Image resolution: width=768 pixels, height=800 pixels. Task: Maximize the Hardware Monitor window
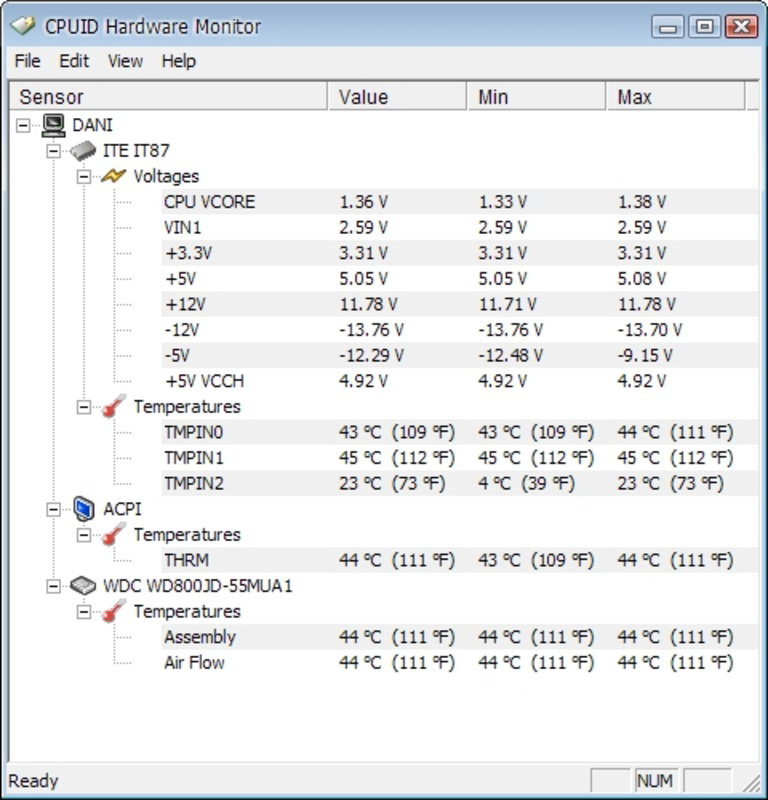coord(704,27)
